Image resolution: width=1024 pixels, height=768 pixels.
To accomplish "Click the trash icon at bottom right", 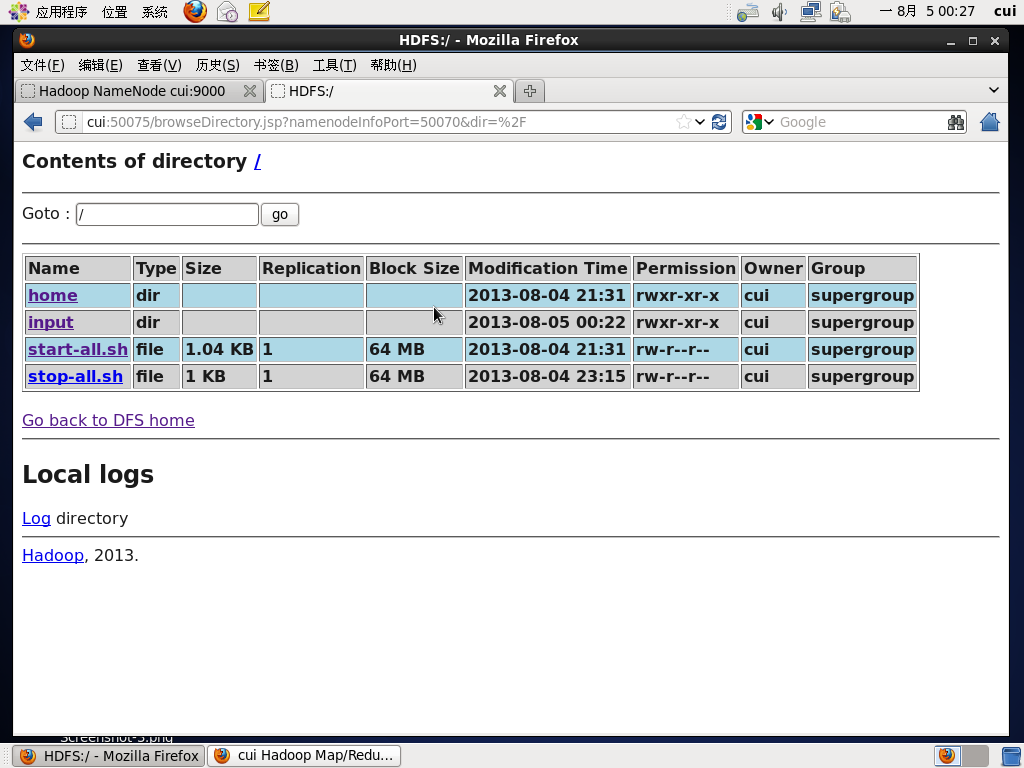I will pos(1013,756).
